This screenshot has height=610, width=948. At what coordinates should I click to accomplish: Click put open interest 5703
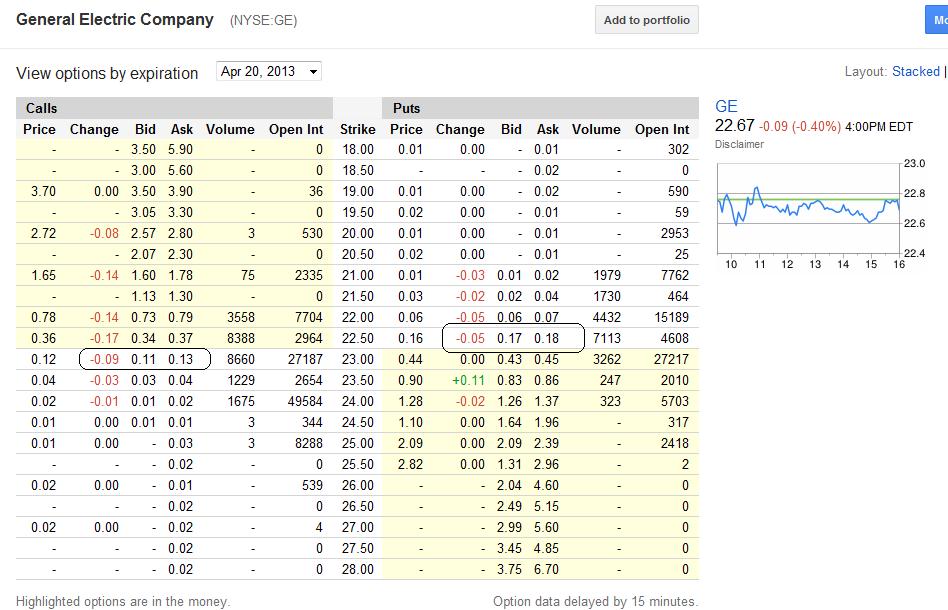click(x=675, y=401)
